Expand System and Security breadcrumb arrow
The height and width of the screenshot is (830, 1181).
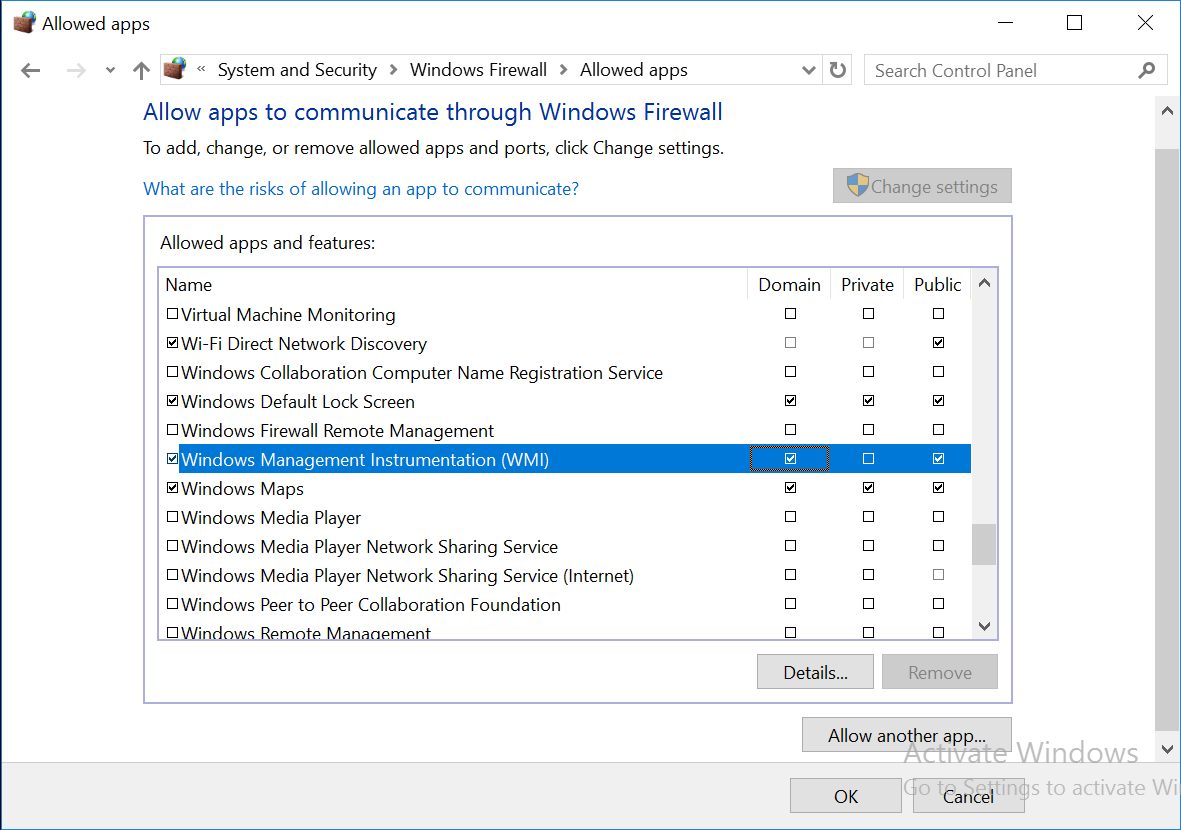[393, 70]
